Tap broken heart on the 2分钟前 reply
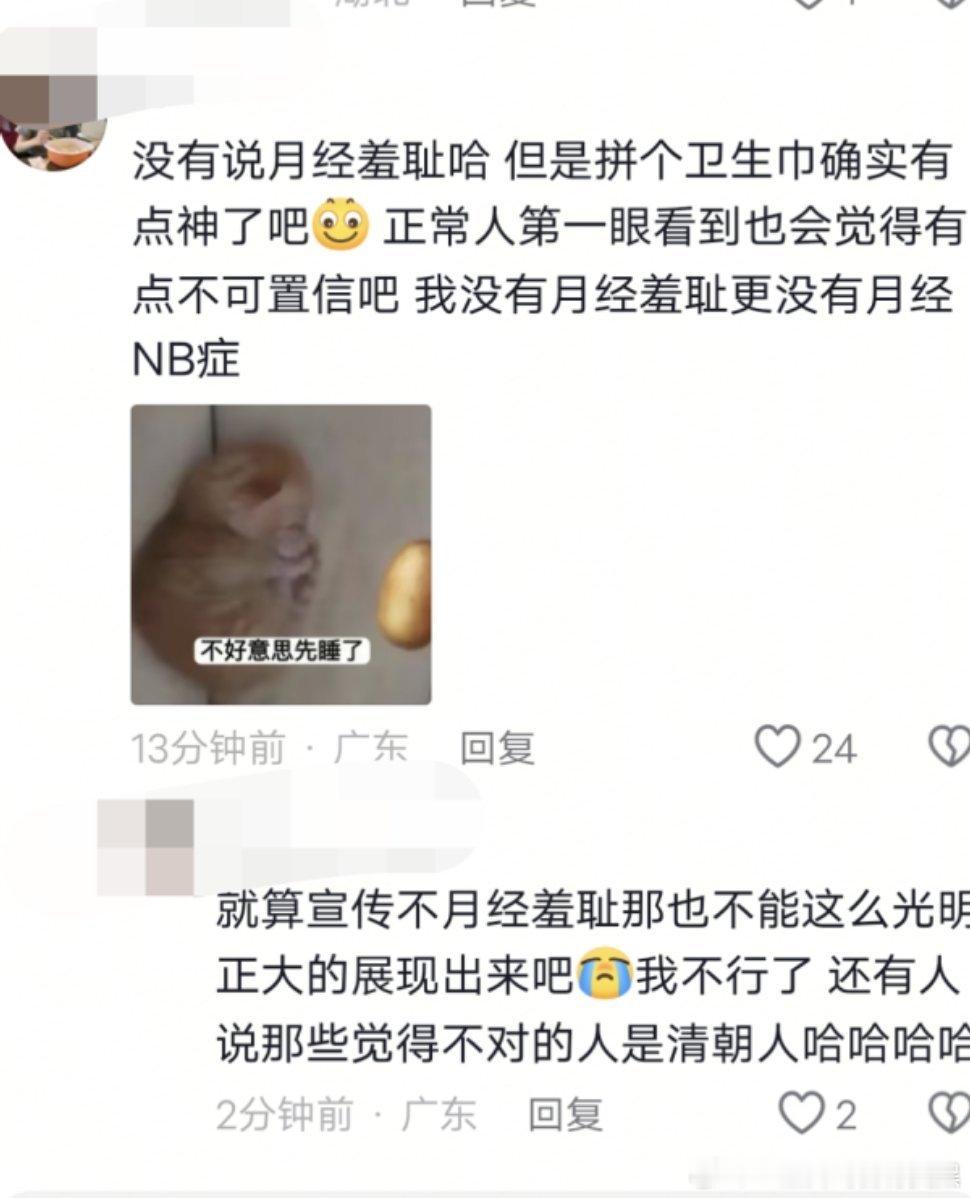970x1198 pixels. [950, 1112]
